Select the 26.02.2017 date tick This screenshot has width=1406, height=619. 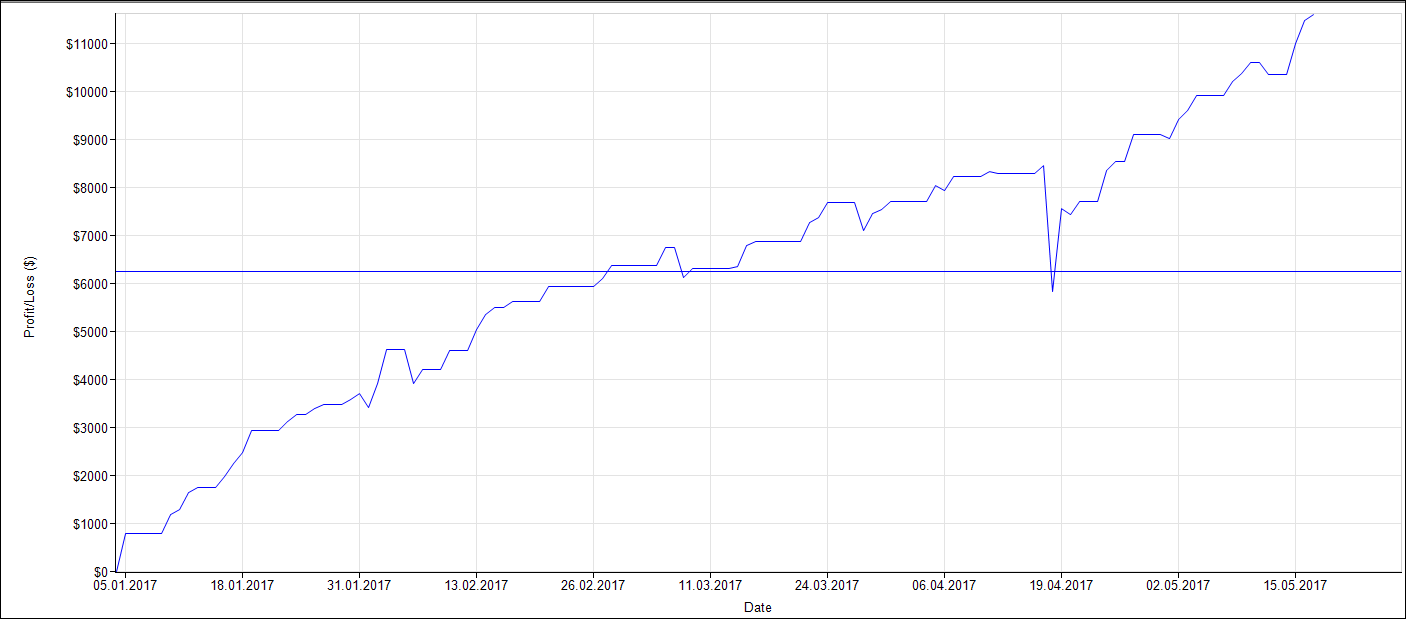pos(593,586)
